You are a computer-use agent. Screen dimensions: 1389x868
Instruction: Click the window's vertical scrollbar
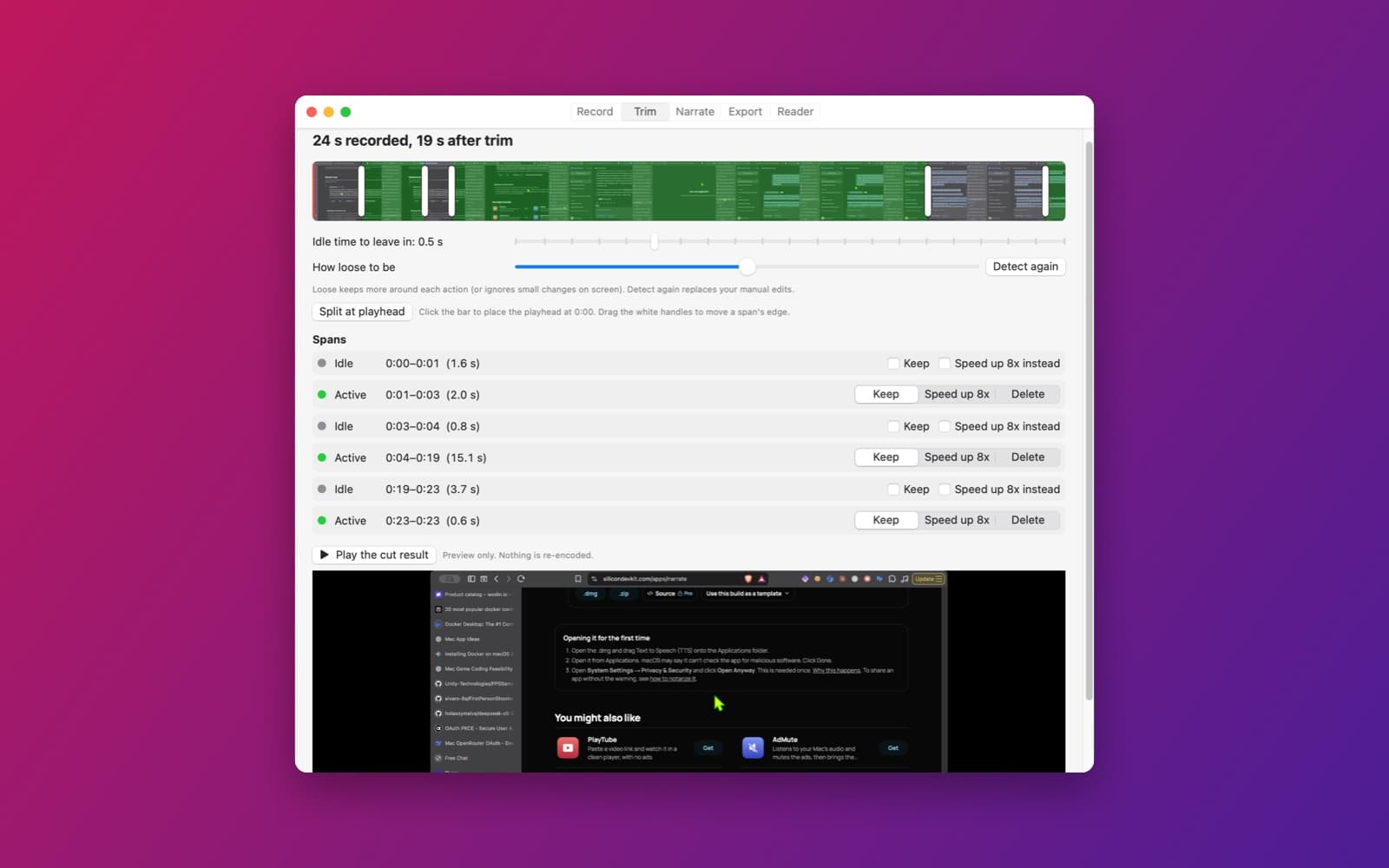[x=1089, y=421]
